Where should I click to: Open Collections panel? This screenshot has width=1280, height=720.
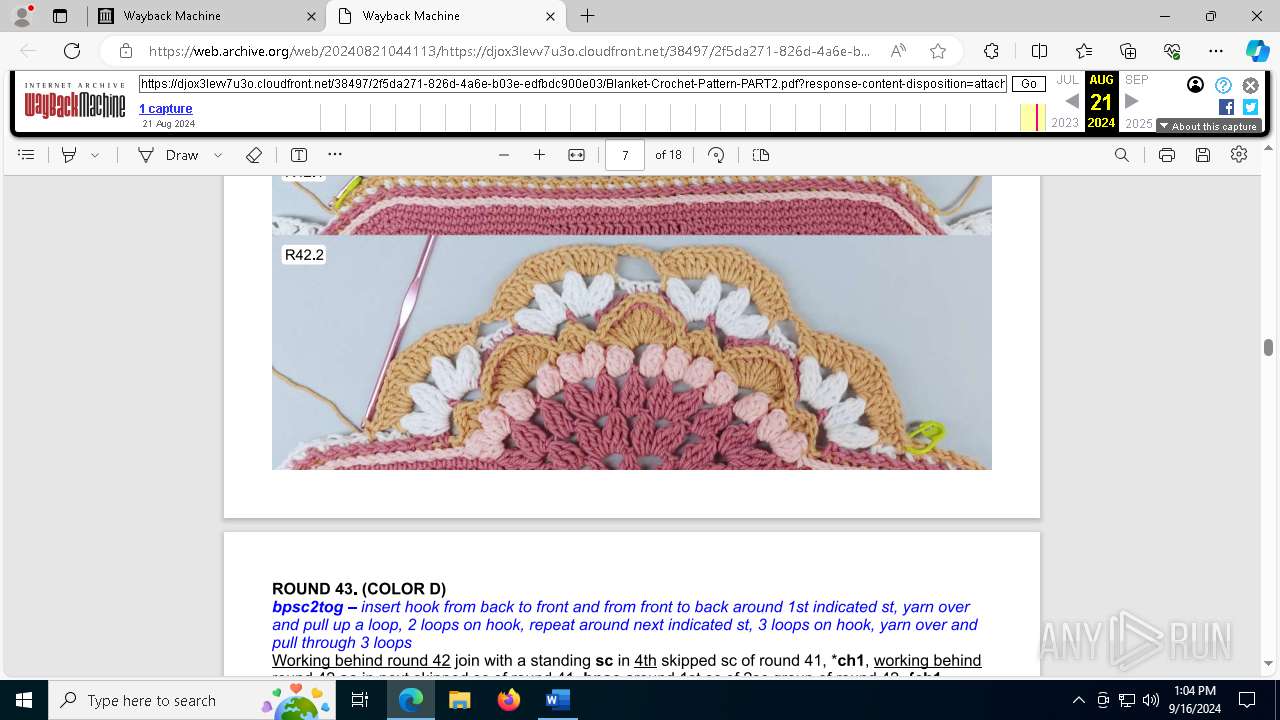[1128, 51]
